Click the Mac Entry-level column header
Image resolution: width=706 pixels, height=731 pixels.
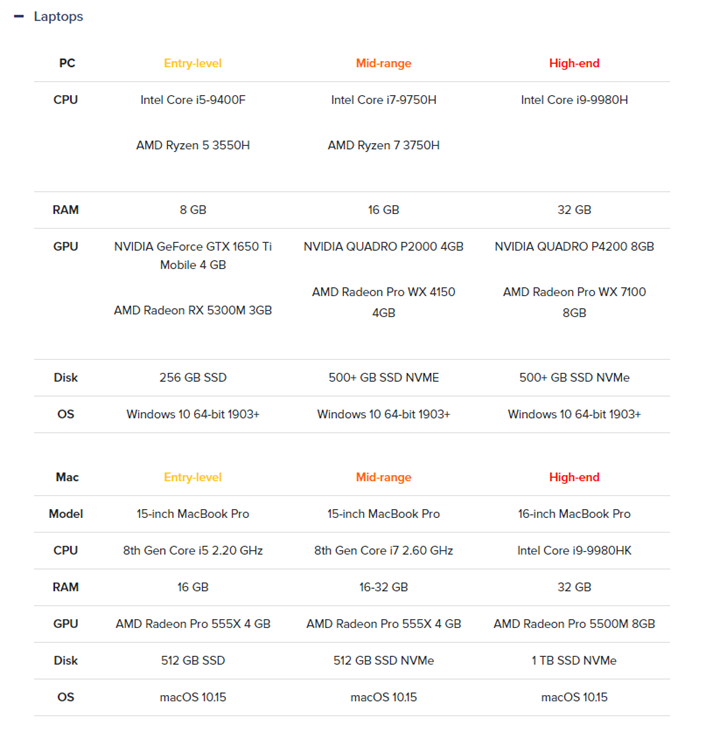(x=193, y=477)
